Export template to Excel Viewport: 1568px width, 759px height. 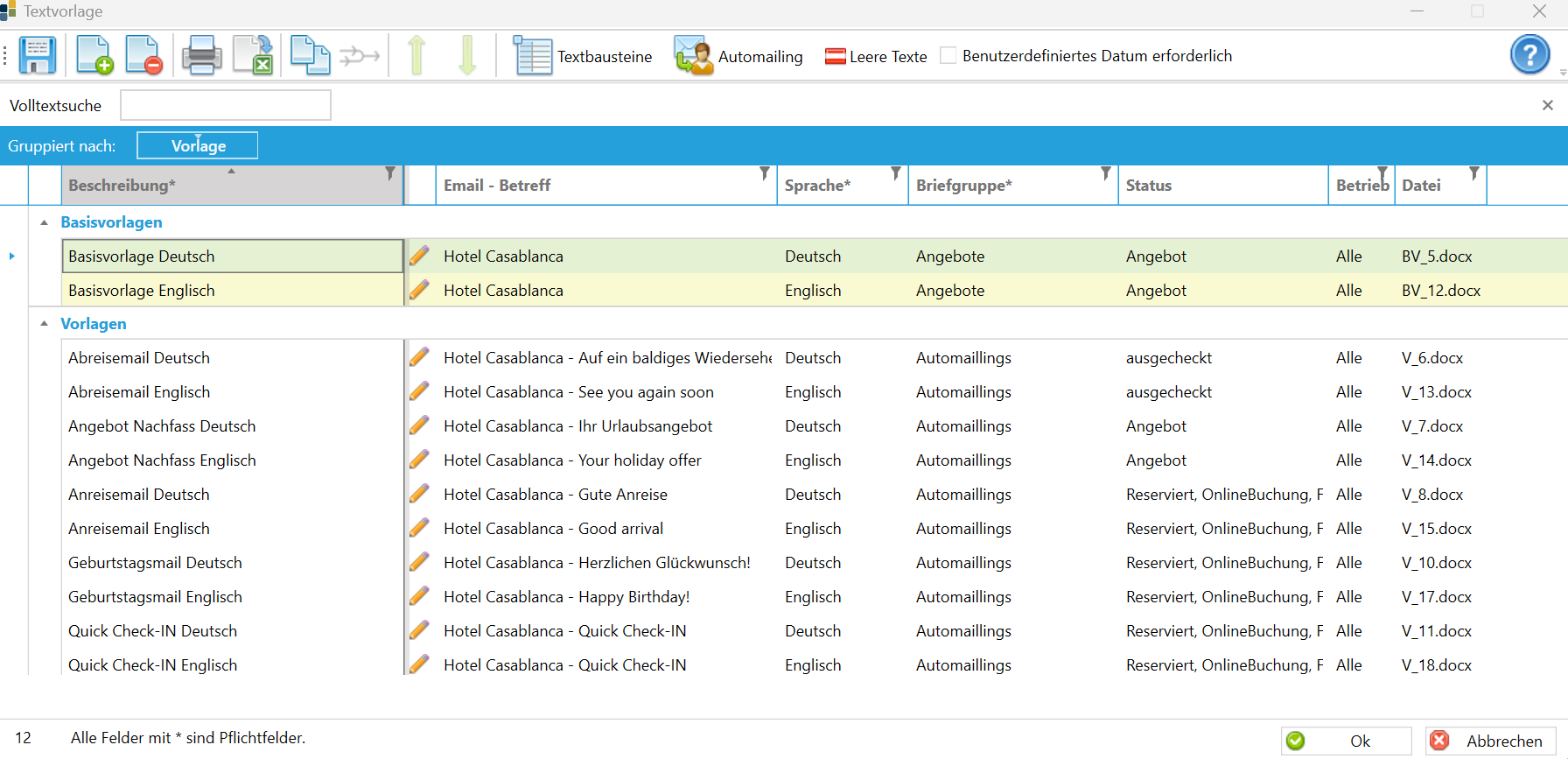(253, 56)
